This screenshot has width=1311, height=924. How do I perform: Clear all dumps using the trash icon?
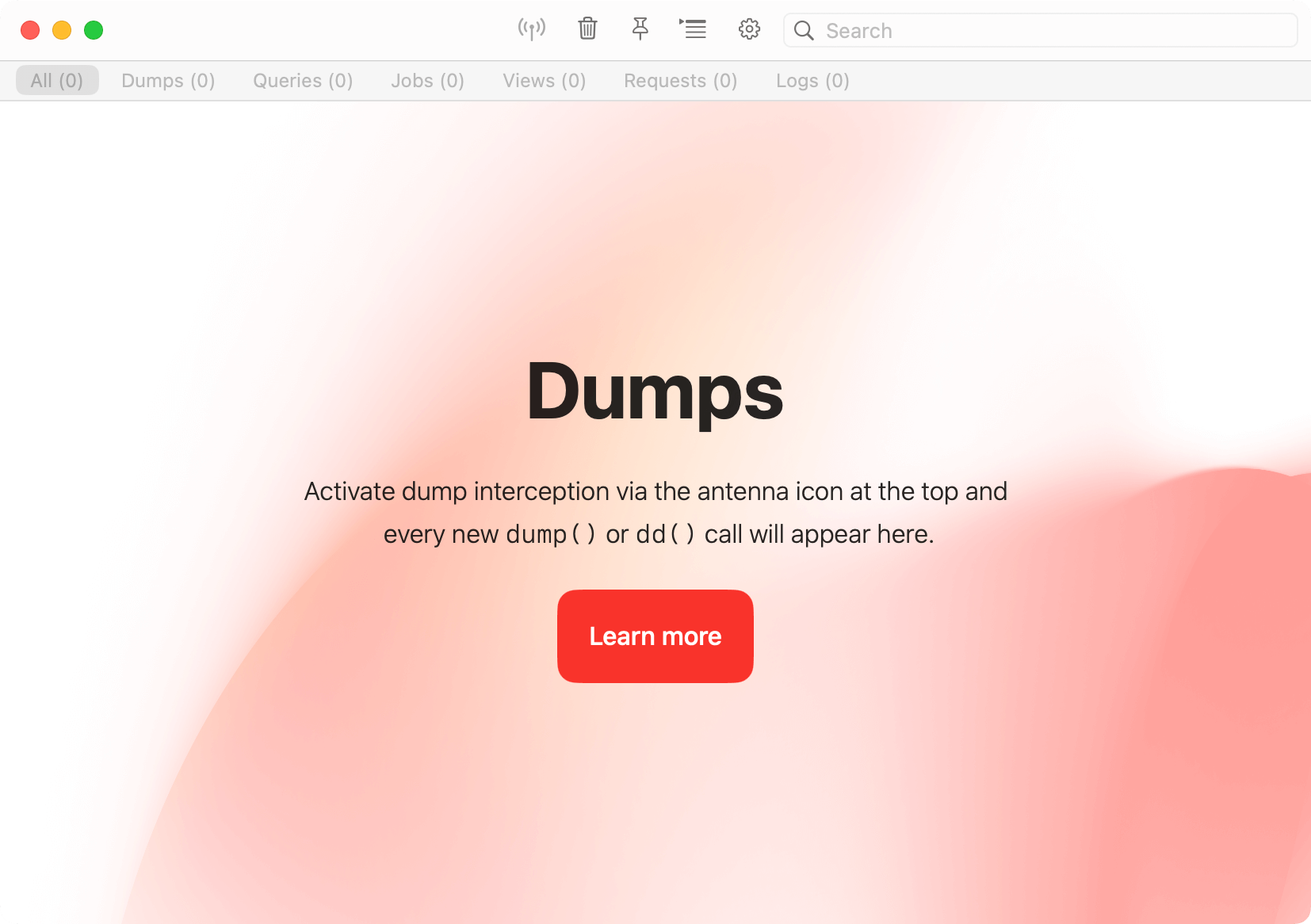(x=587, y=29)
